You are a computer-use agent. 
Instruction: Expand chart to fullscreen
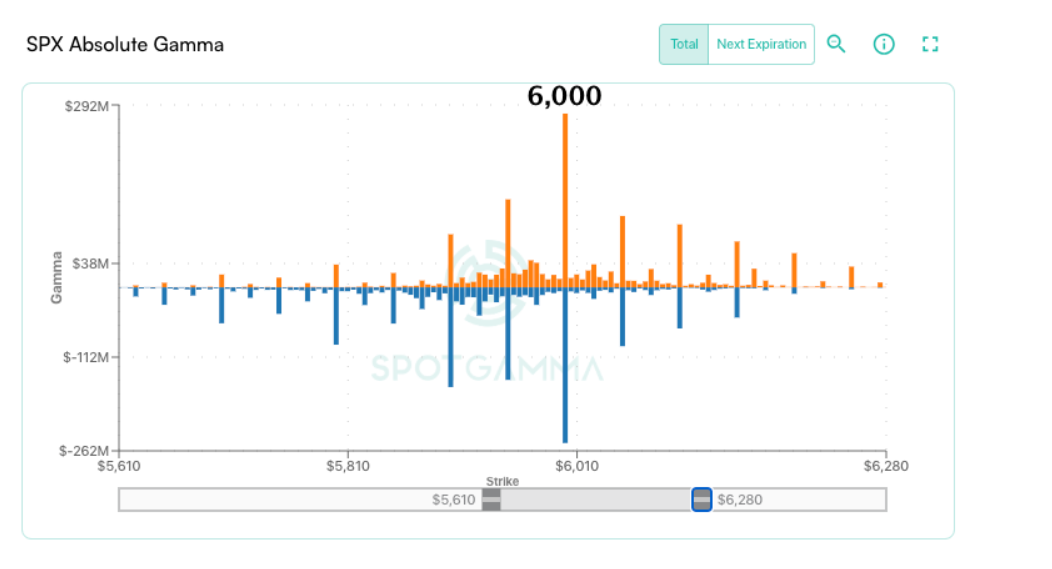pyautogui.click(x=930, y=44)
